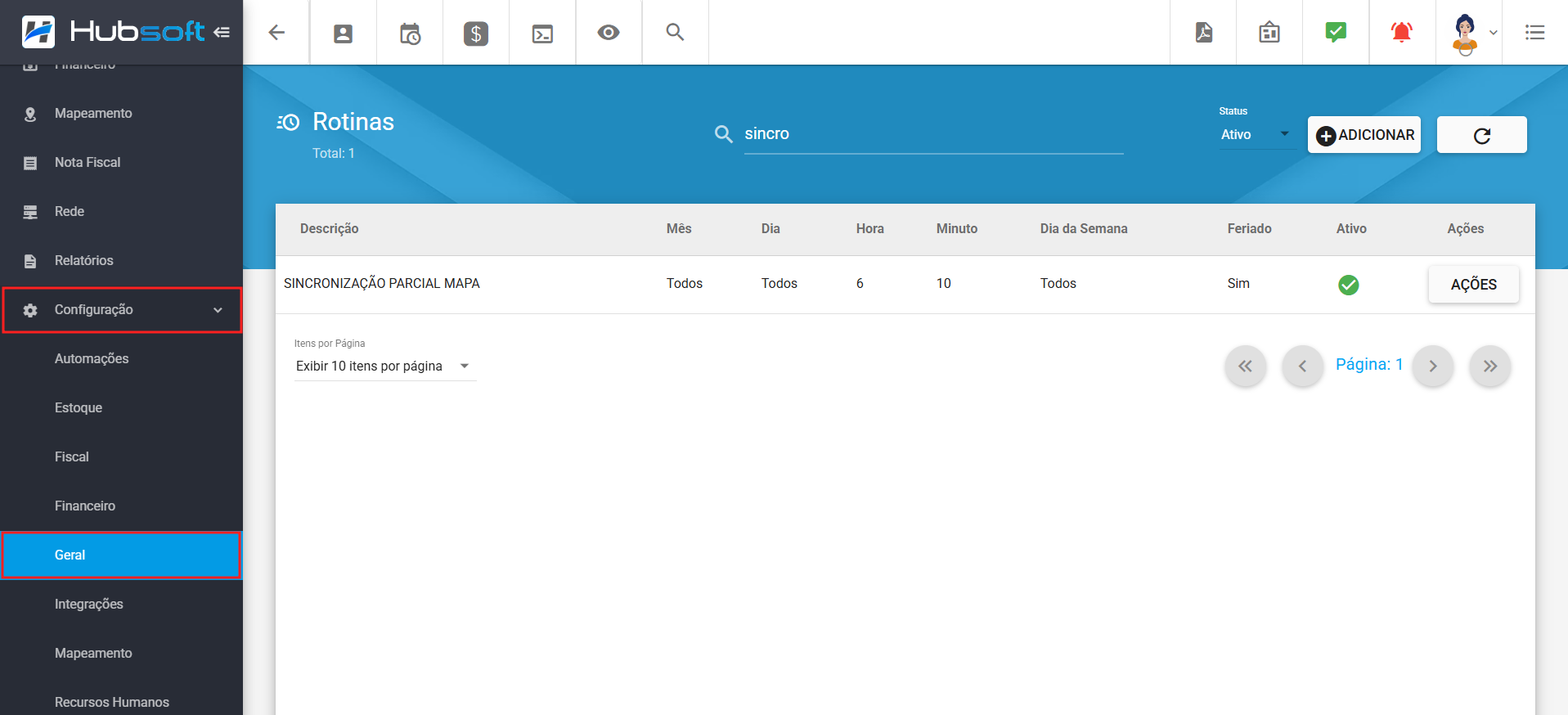Screen dimensions: 1568x715
Task: Collapse the Configuração menu chevron
Action: (218, 310)
